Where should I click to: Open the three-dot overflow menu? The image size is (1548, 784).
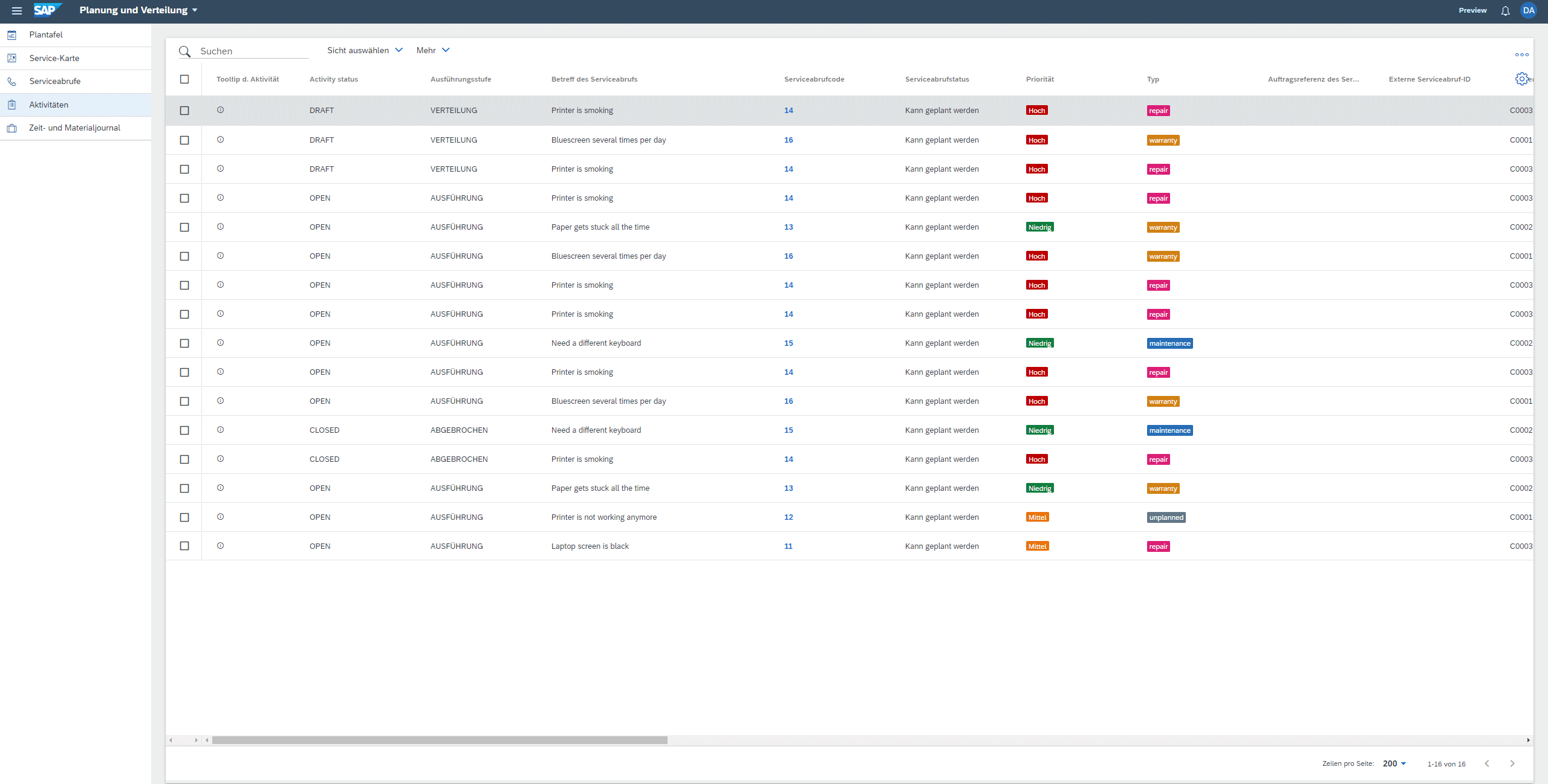pyautogui.click(x=1521, y=54)
